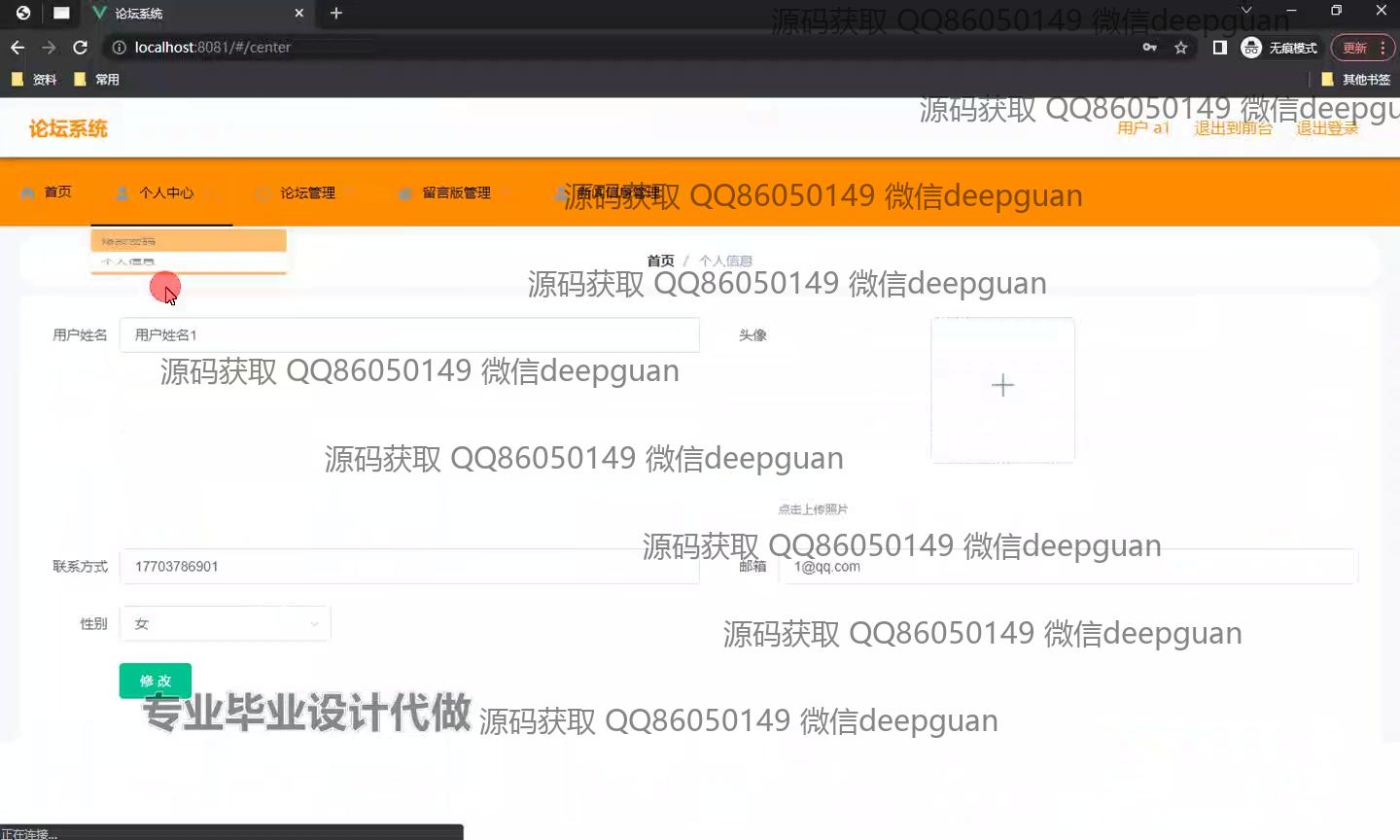
Task: Click 退出登录 to log out
Action: [1327, 128]
